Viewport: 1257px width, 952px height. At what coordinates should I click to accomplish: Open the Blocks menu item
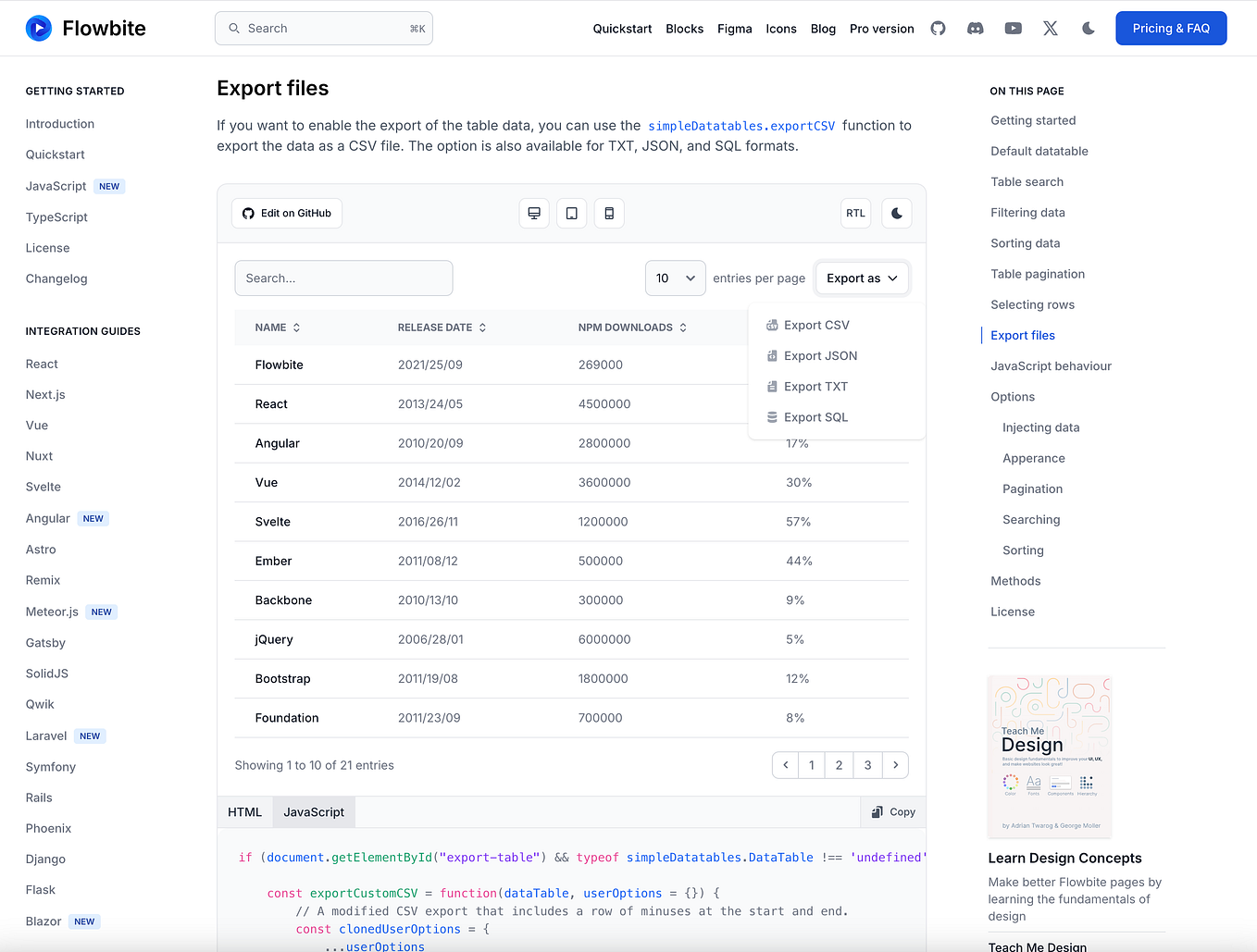coord(684,29)
